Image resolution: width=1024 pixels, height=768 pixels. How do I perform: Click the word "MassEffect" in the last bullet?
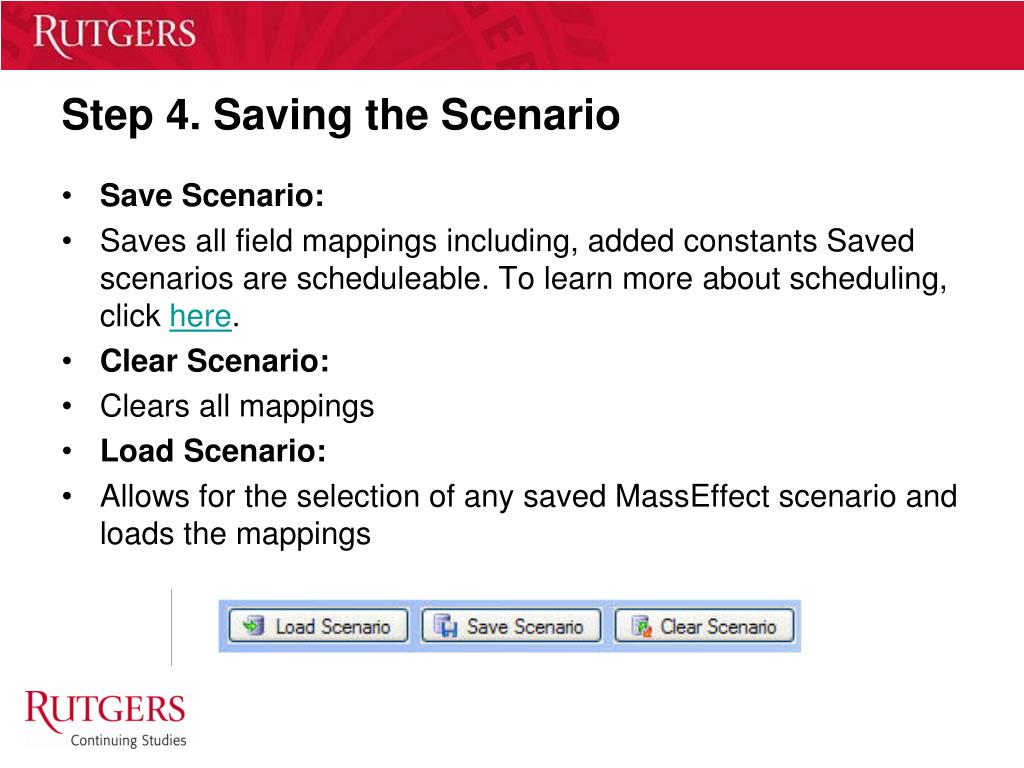[693, 496]
